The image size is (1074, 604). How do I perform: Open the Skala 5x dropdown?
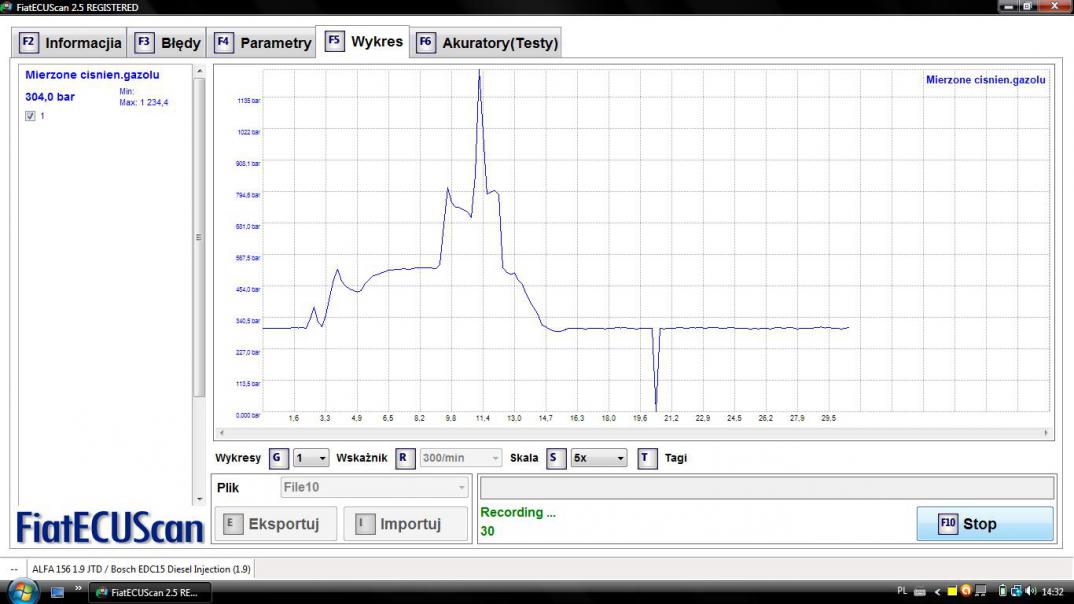click(599, 458)
